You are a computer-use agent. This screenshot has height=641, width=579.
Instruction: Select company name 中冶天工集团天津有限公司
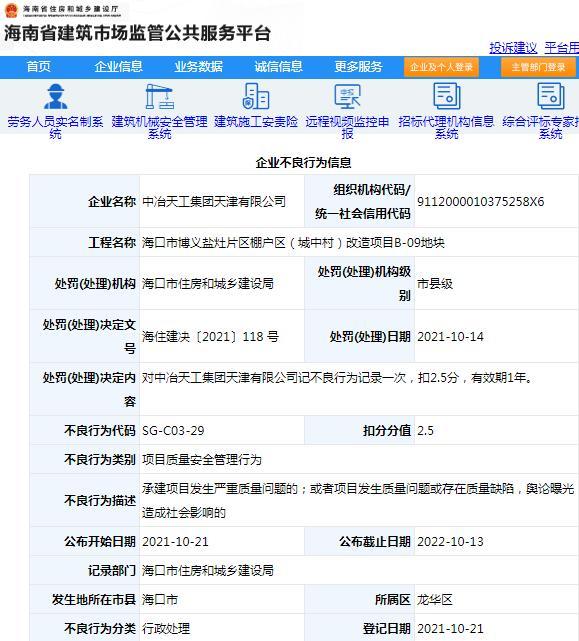(214, 202)
